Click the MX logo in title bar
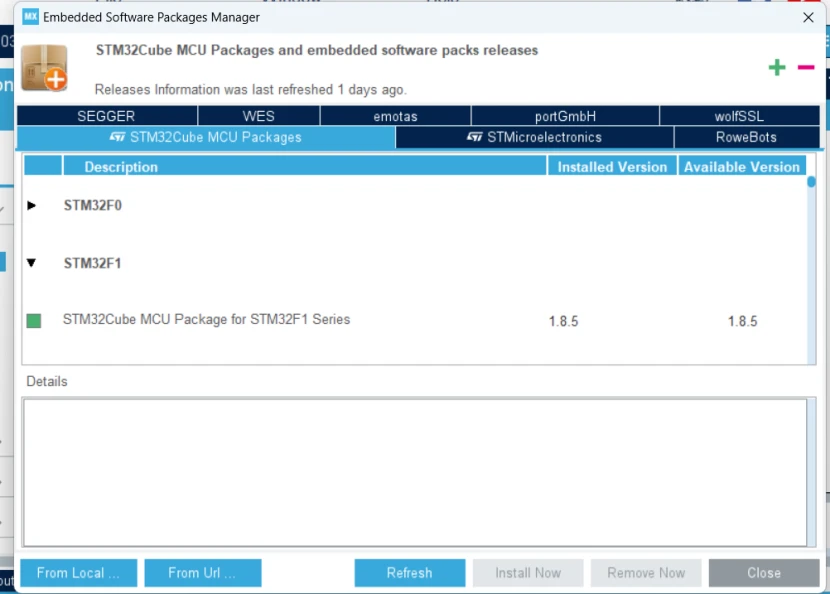Viewport: 830px width, 594px height. (x=31, y=17)
